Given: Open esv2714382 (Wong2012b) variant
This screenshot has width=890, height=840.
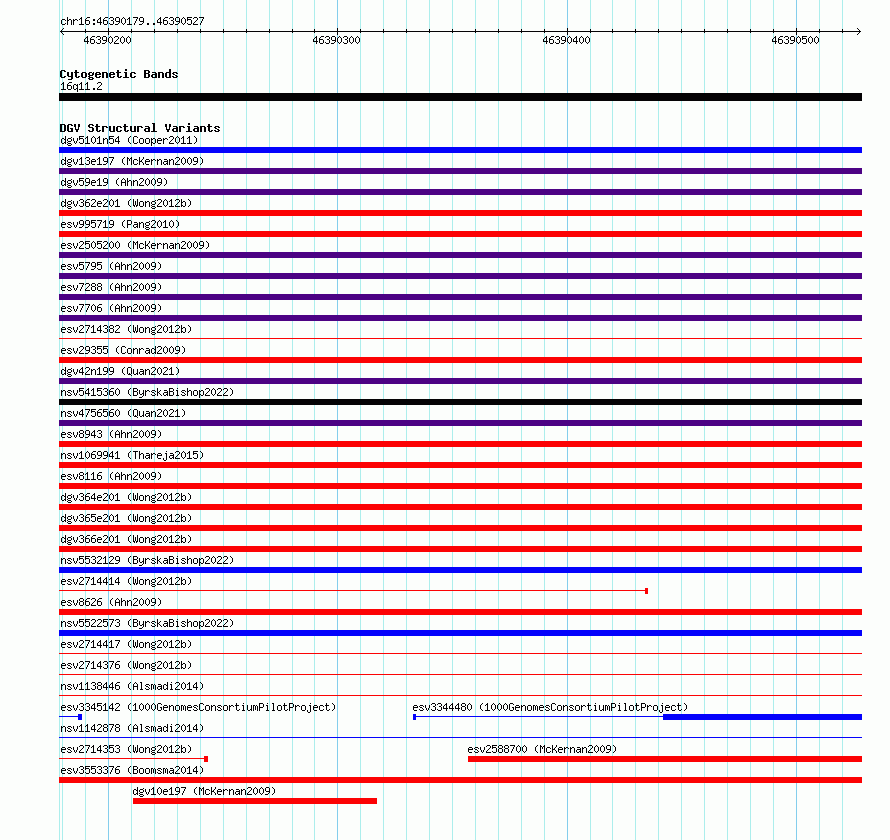Looking at the screenshot, I should click(126, 329).
